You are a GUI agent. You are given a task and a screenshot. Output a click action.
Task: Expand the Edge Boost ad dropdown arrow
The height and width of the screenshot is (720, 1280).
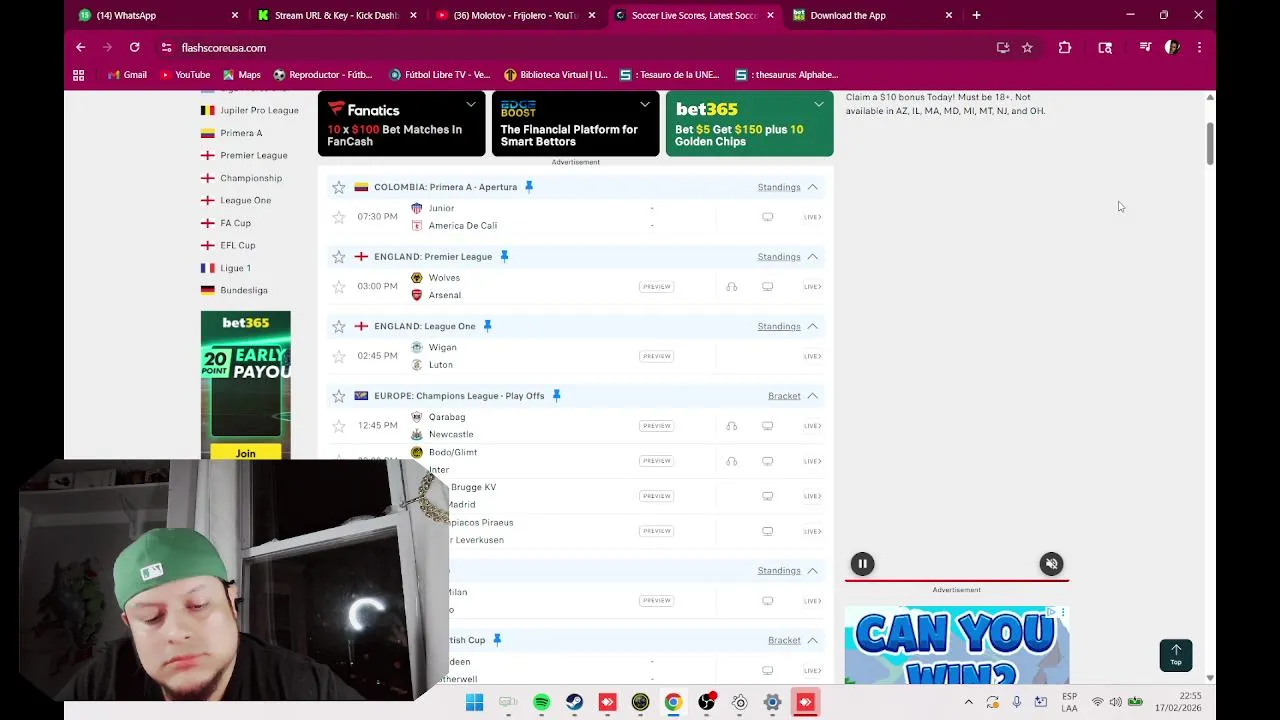coord(645,104)
